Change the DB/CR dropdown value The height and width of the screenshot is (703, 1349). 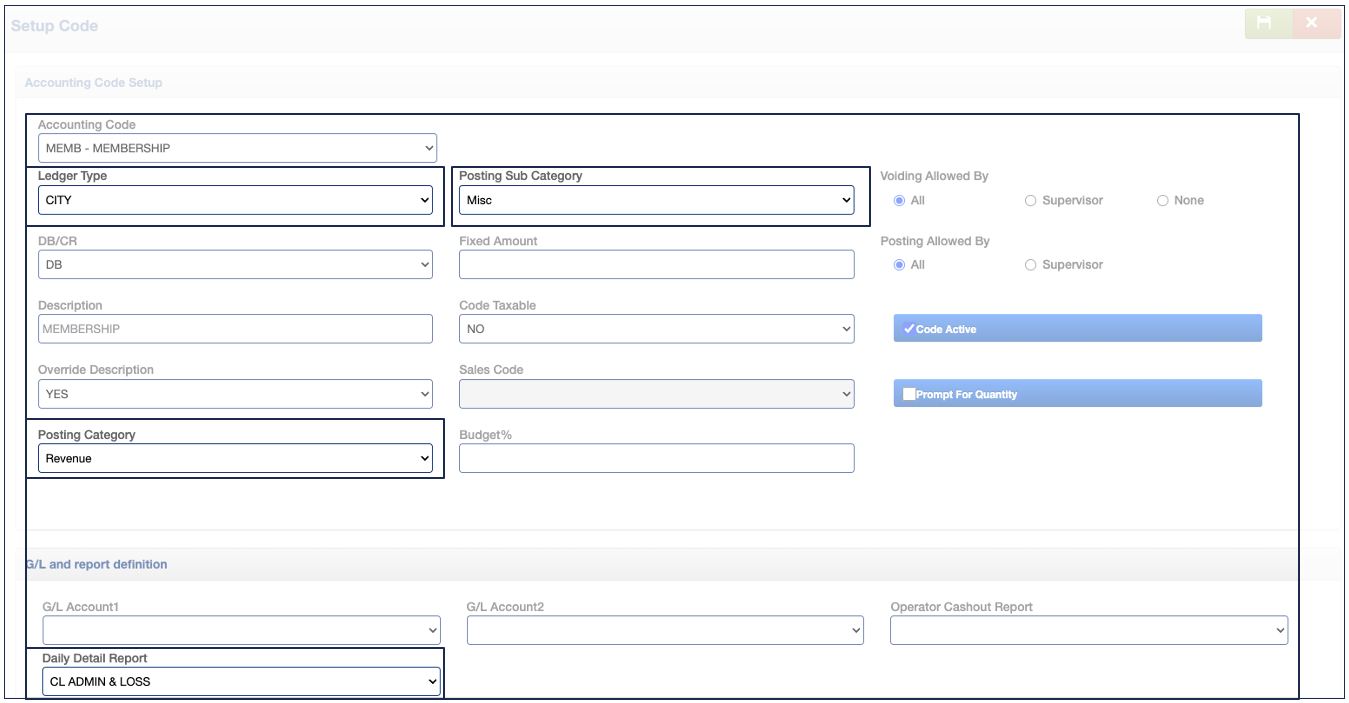235,265
